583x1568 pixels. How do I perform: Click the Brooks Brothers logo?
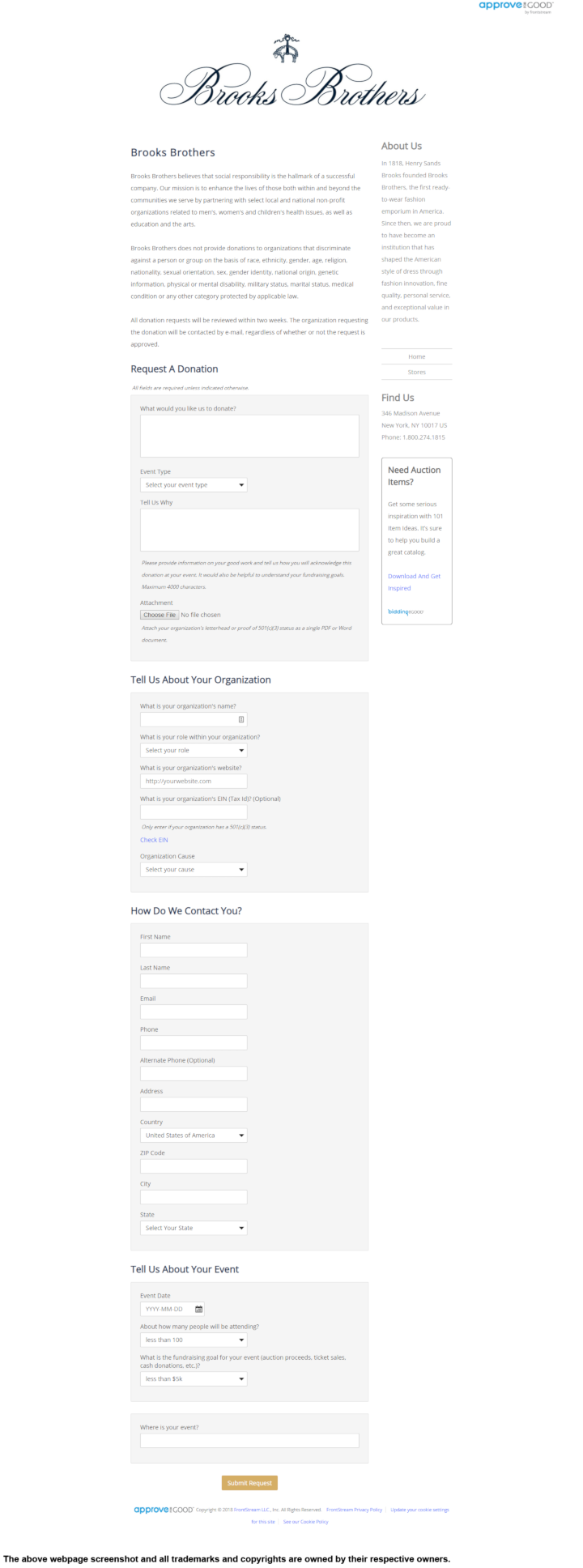point(291,77)
